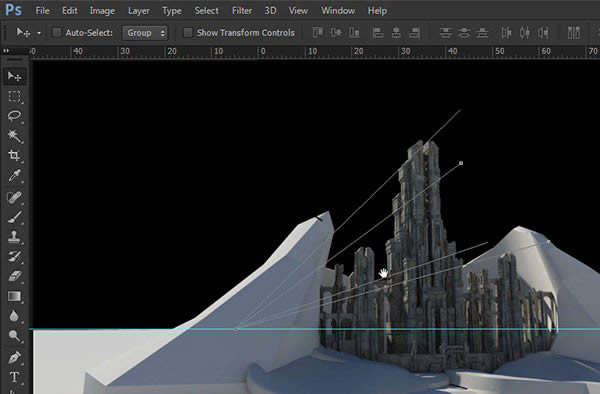Select the Eyedropper tool
The image size is (600, 394).
coord(14,176)
